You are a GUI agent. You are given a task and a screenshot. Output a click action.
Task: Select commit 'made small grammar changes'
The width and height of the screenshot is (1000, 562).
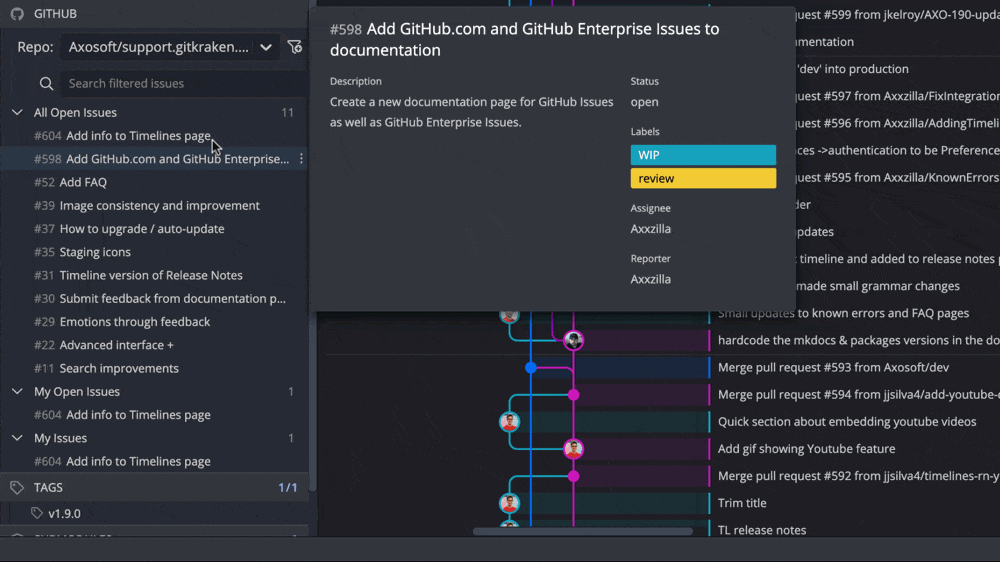(878, 286)
